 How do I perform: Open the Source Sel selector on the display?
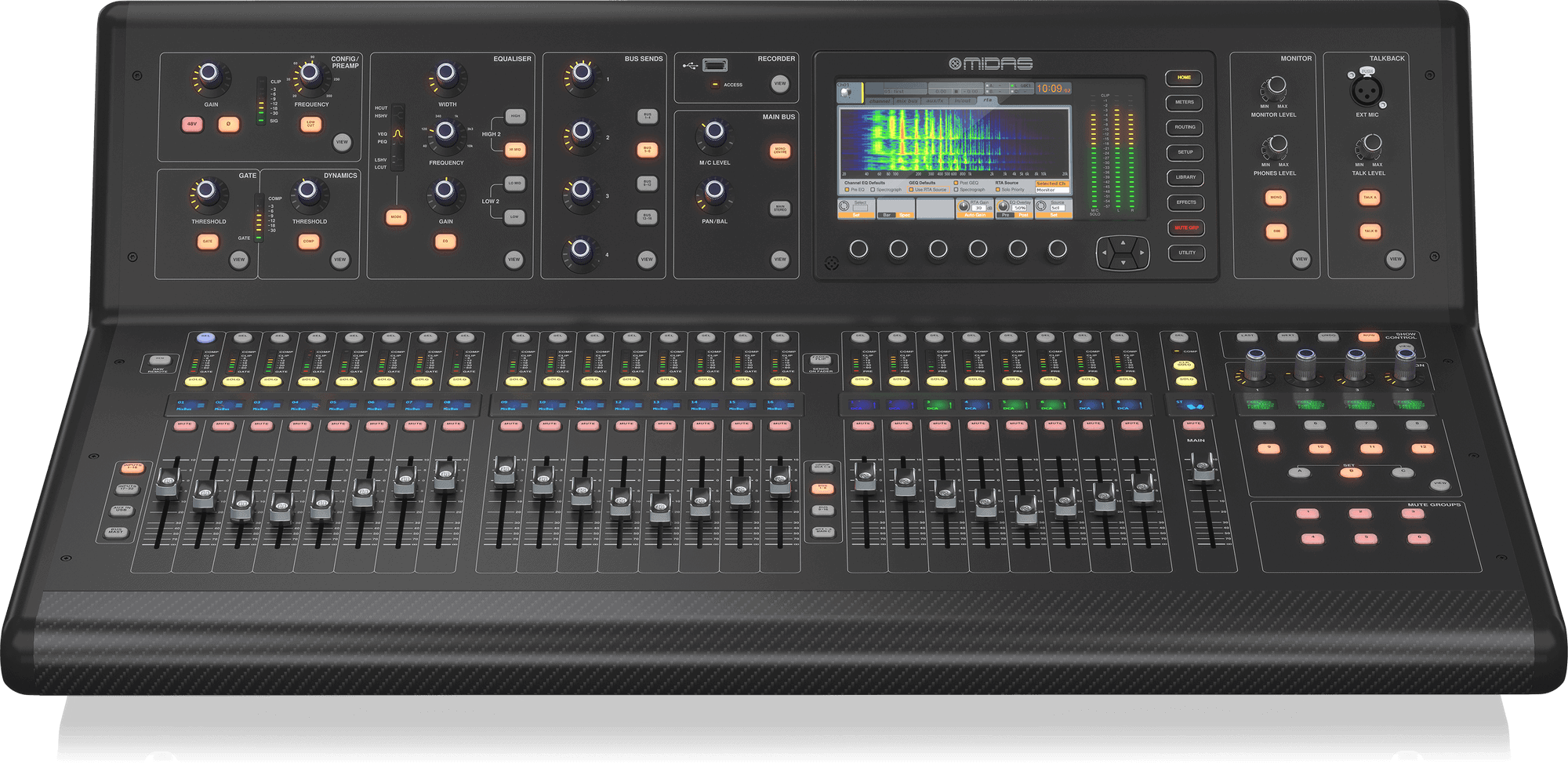coord(1059,208)
